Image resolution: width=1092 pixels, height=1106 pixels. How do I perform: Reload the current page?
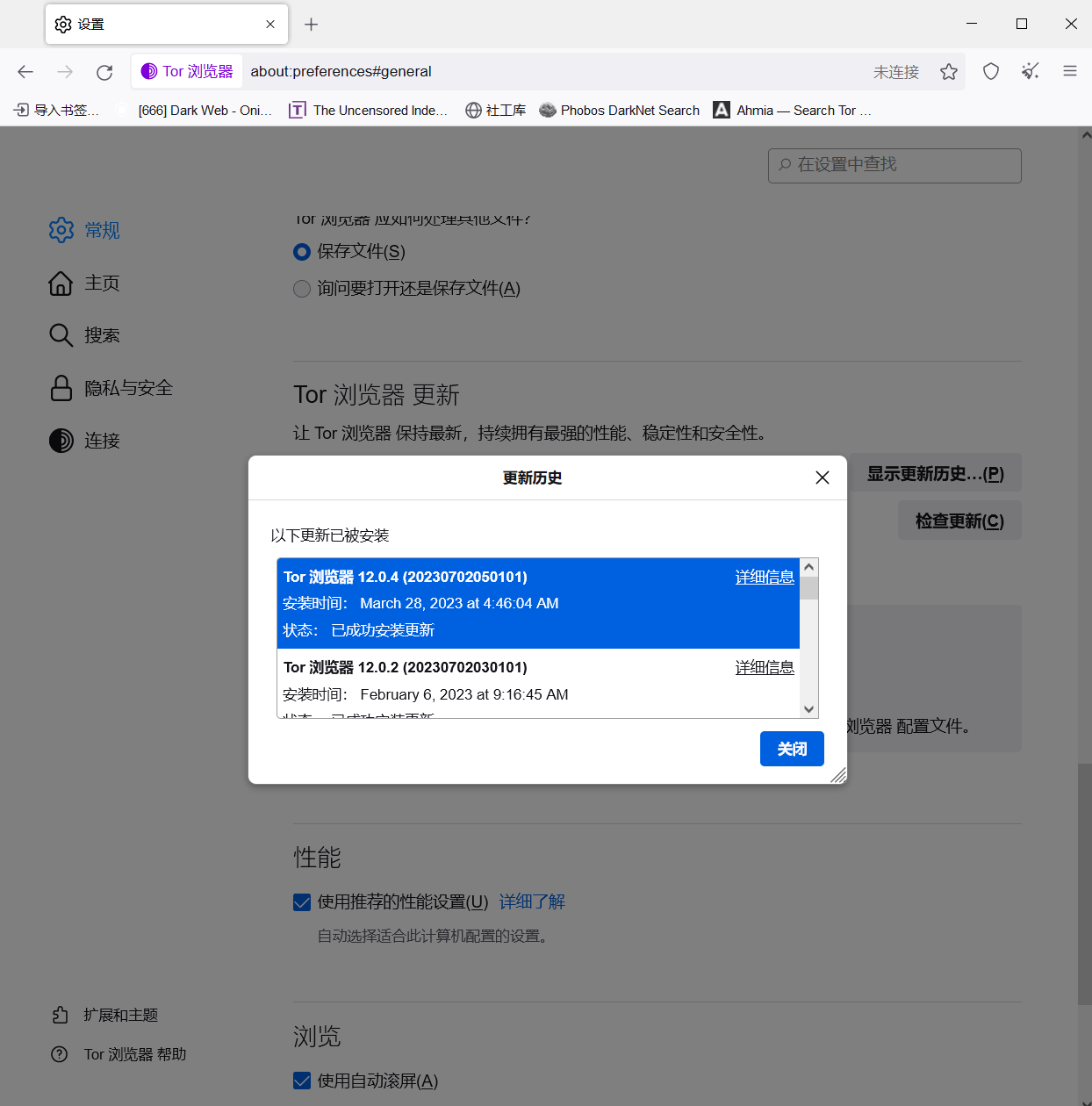click(x=104, y=72)
